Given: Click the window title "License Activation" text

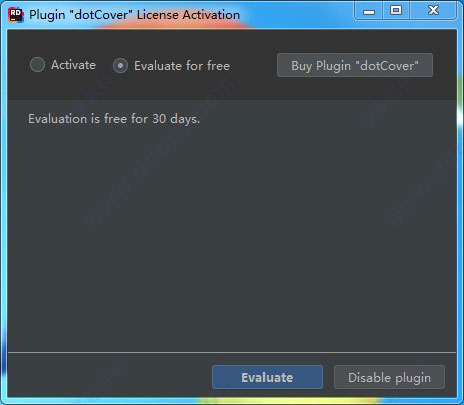Looking at the screenshot, I should pos(188,15).
